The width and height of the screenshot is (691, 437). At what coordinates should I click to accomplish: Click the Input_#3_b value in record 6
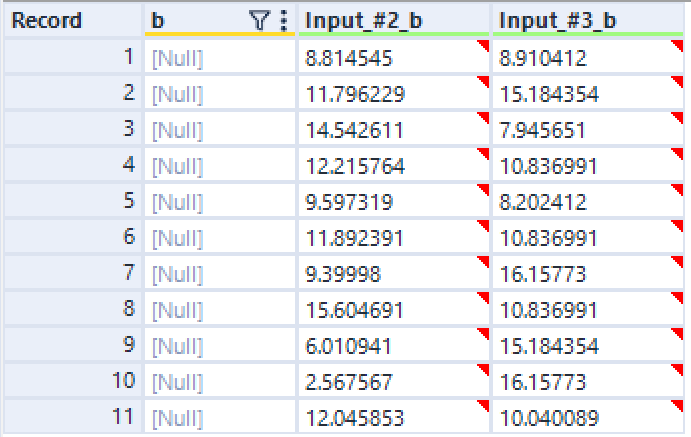(548, 239)
